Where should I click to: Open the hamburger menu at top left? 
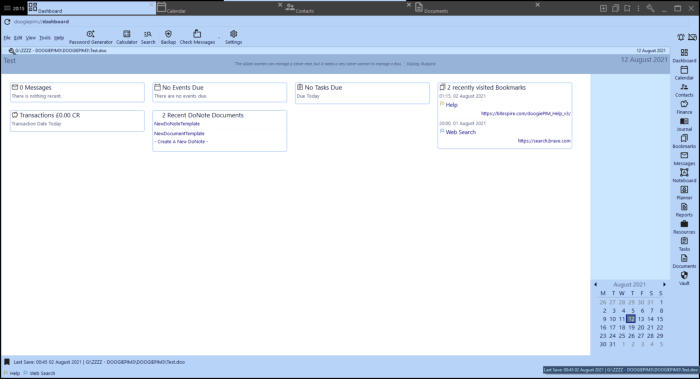(x=7, y=8)
